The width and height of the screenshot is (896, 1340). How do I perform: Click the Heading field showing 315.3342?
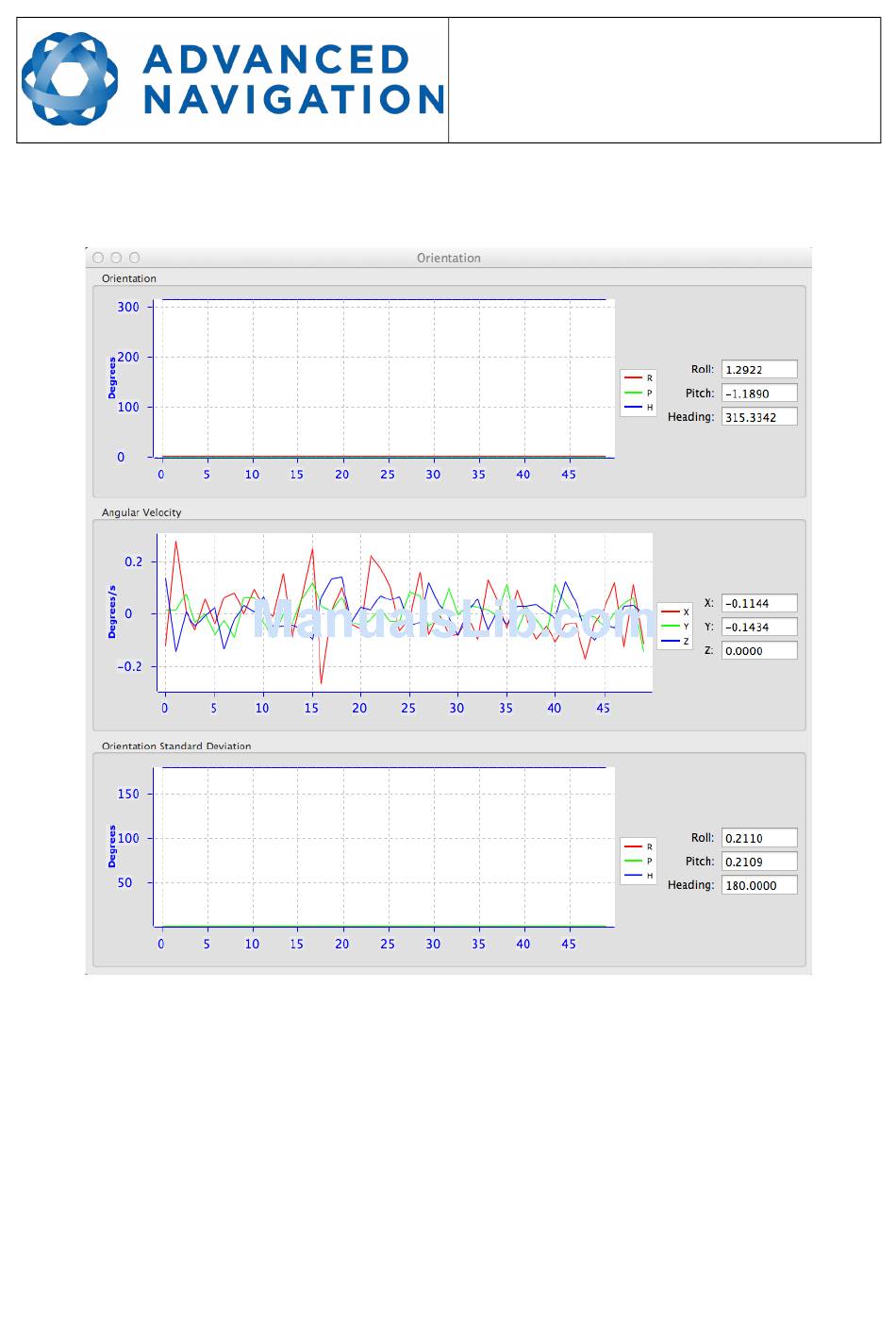(758, 417)
